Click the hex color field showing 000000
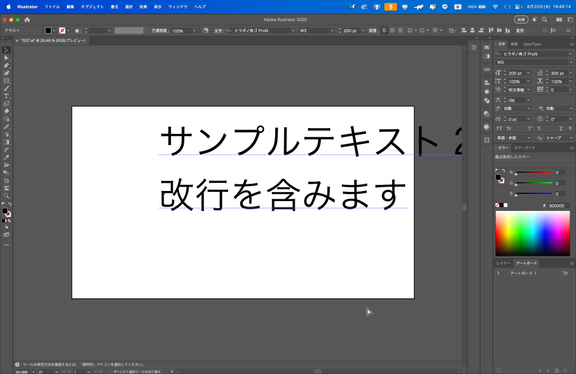Image resolution: width=576 pixels, height=374 pixels. 558,206
